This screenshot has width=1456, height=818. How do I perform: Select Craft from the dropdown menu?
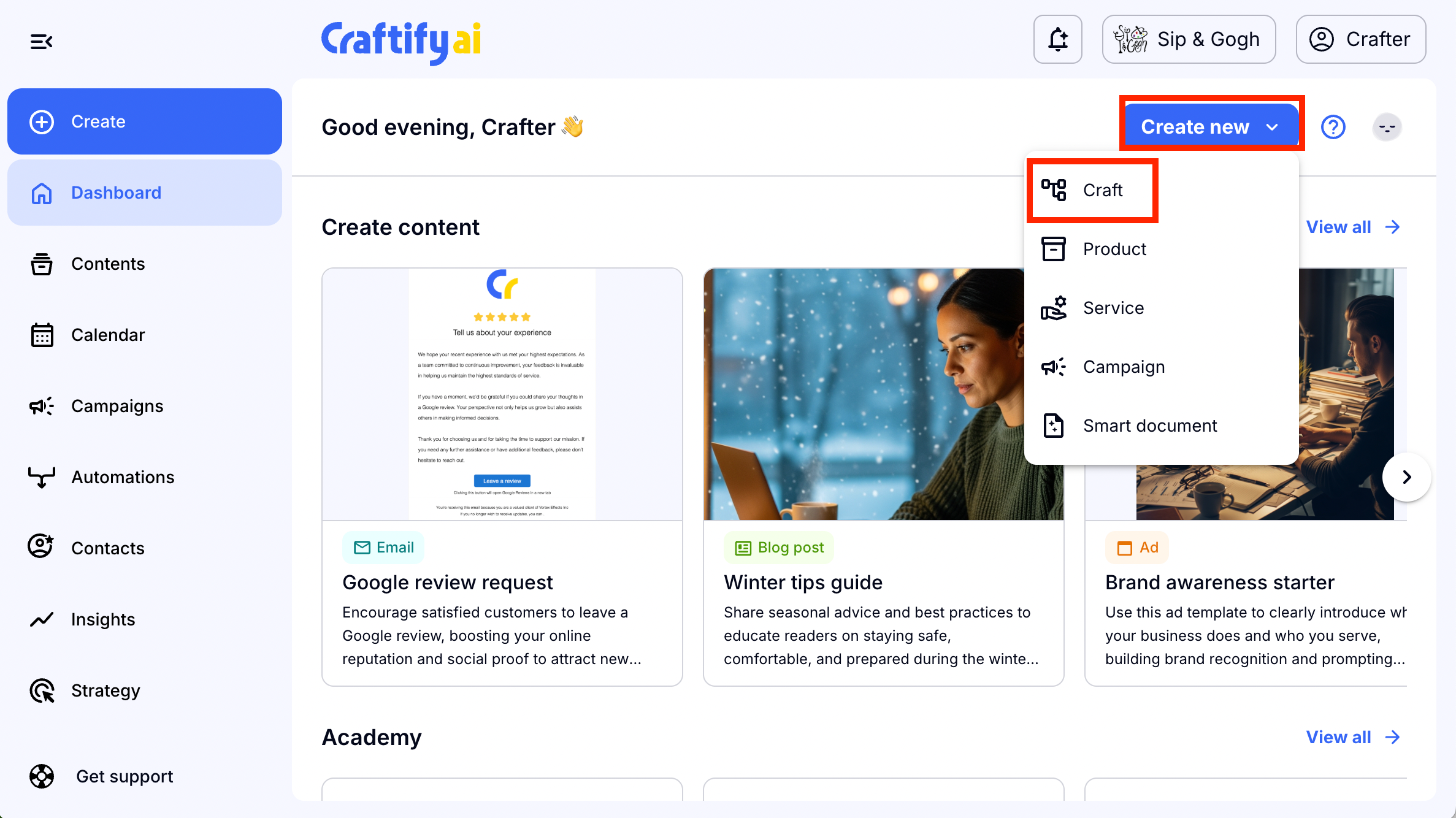[x=1102, y=190]
